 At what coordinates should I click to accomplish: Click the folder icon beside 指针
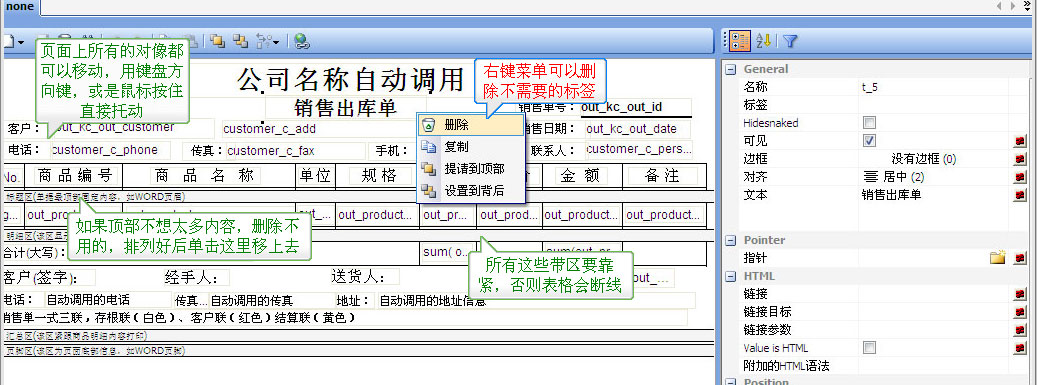point(997,258)
